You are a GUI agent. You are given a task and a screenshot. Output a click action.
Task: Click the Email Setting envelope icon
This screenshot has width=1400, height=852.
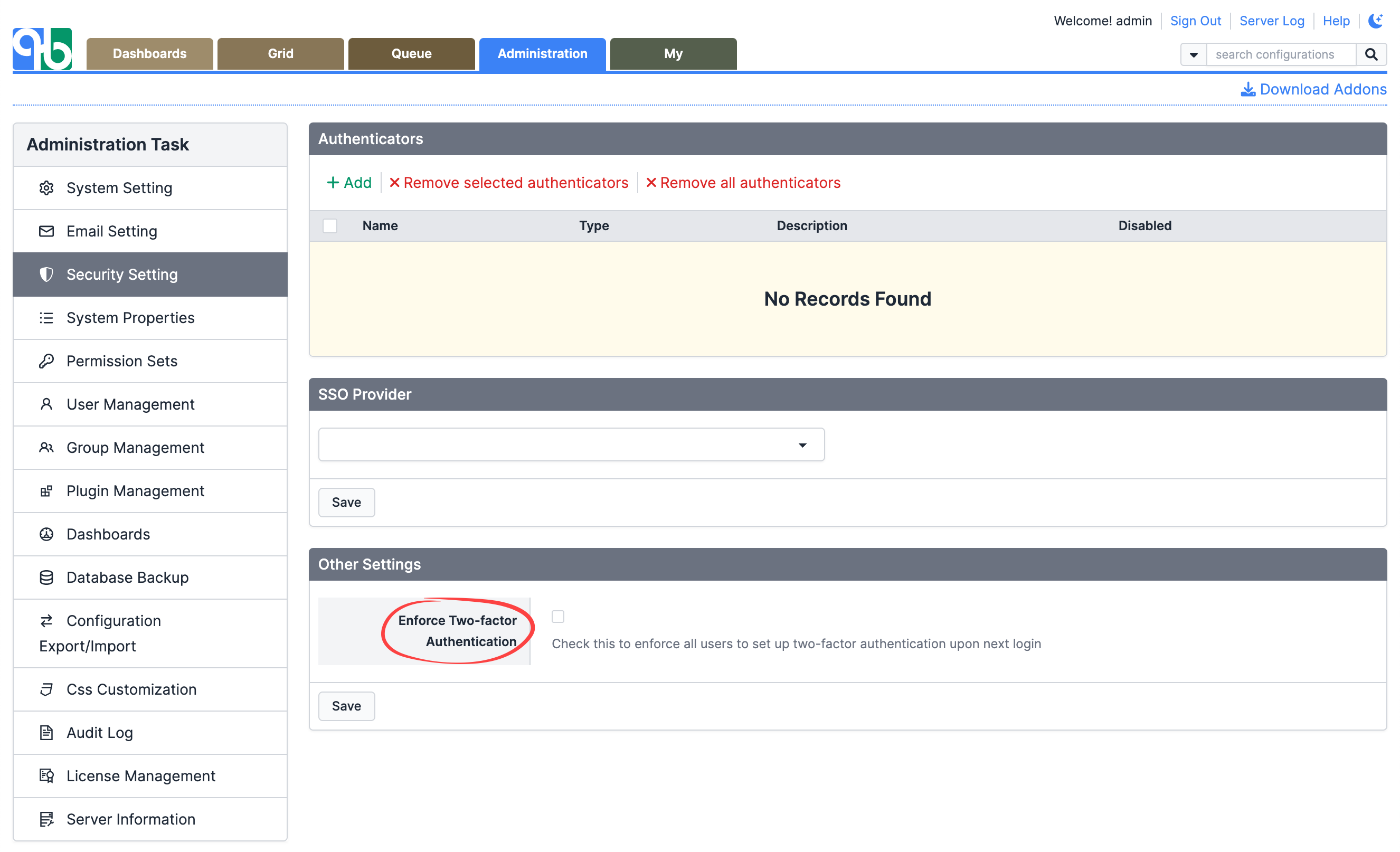[x=46, y=231]
